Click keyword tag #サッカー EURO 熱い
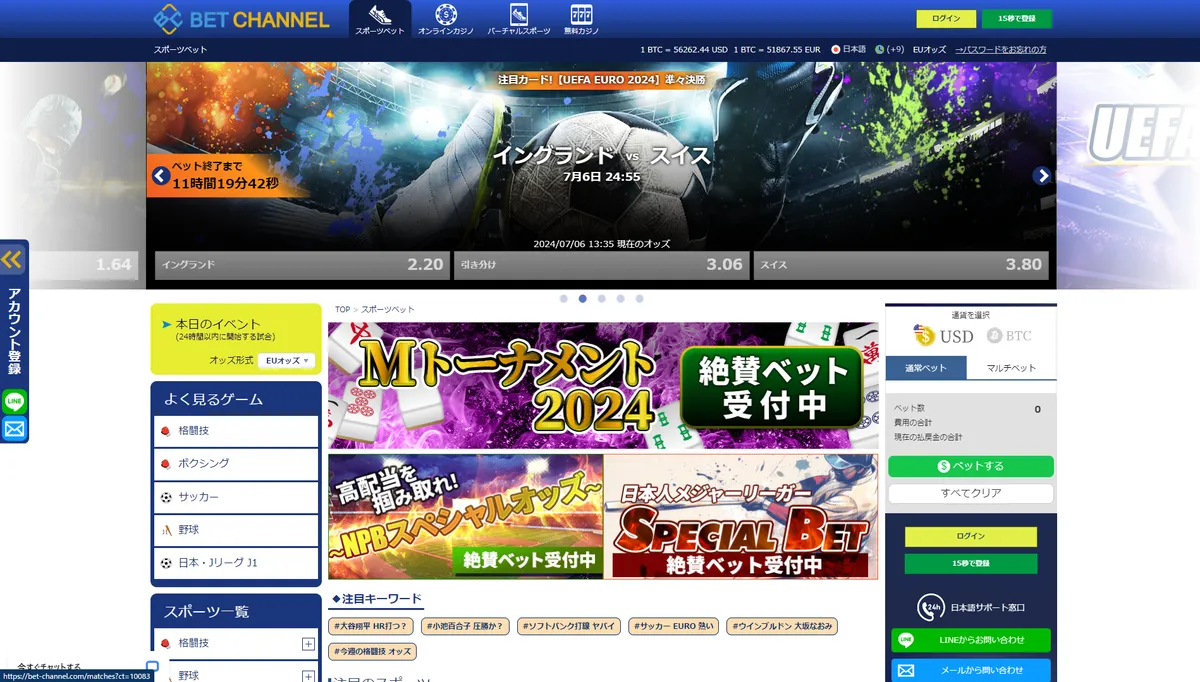 [674, 627]
